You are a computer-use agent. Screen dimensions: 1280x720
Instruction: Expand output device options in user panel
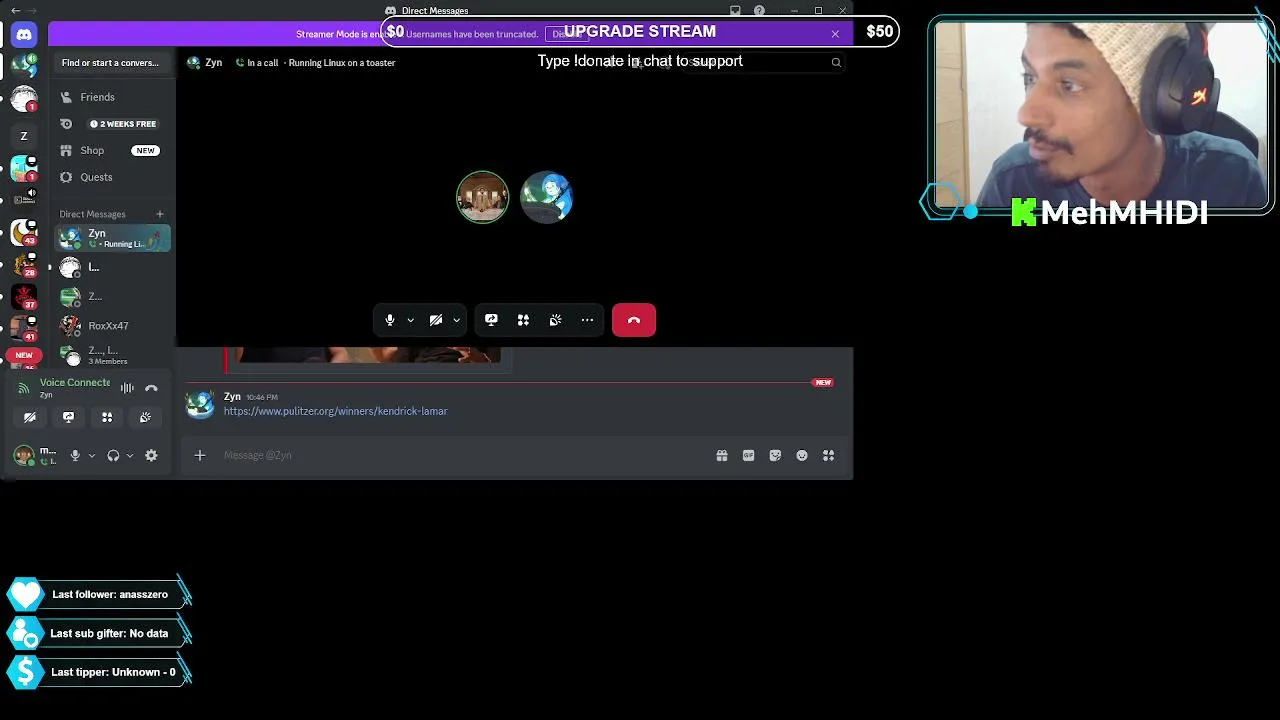129,455
